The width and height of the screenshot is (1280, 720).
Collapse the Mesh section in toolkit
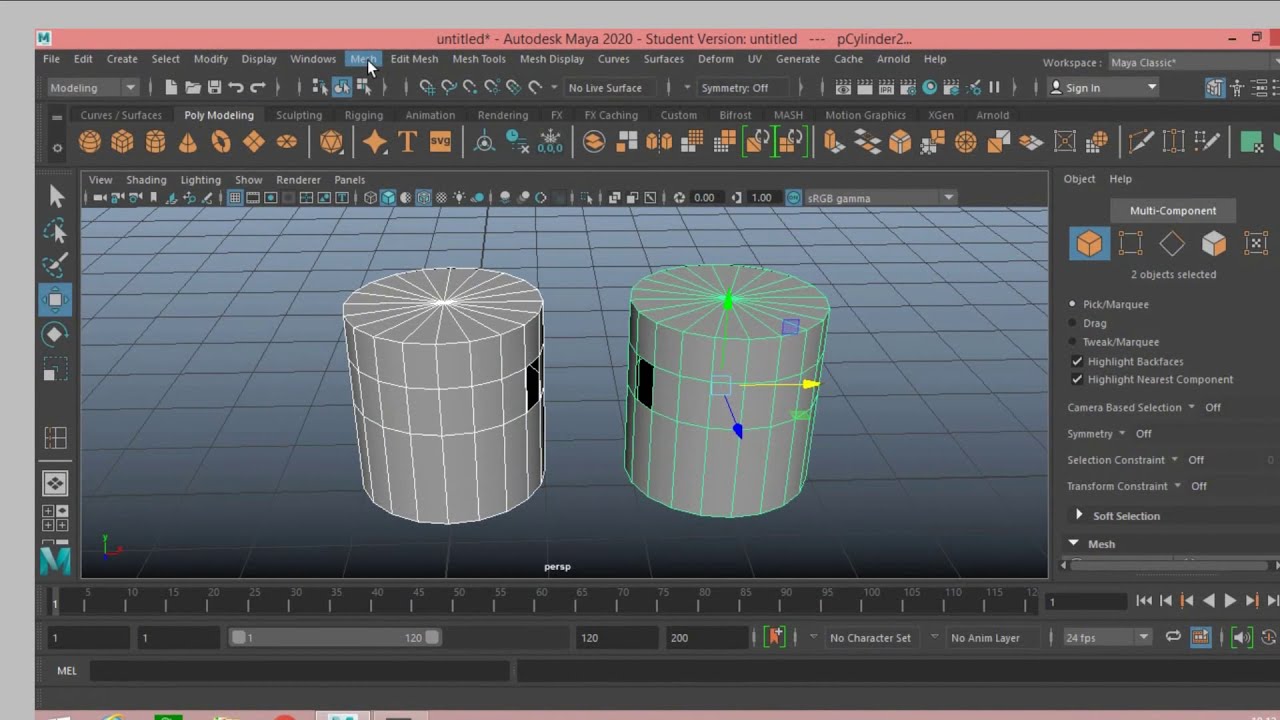click(x=1074, y=543)
